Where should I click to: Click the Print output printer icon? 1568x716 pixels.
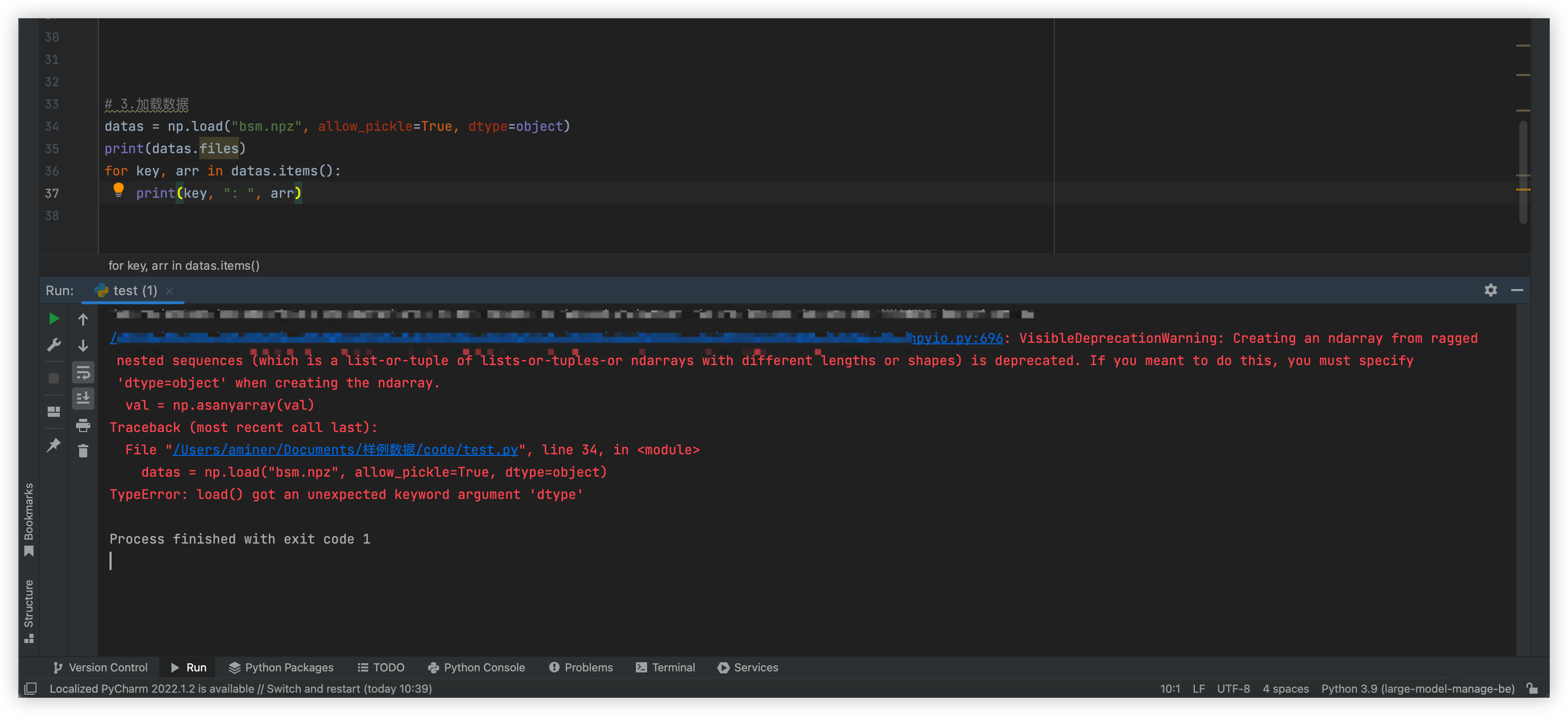(83, 425)
